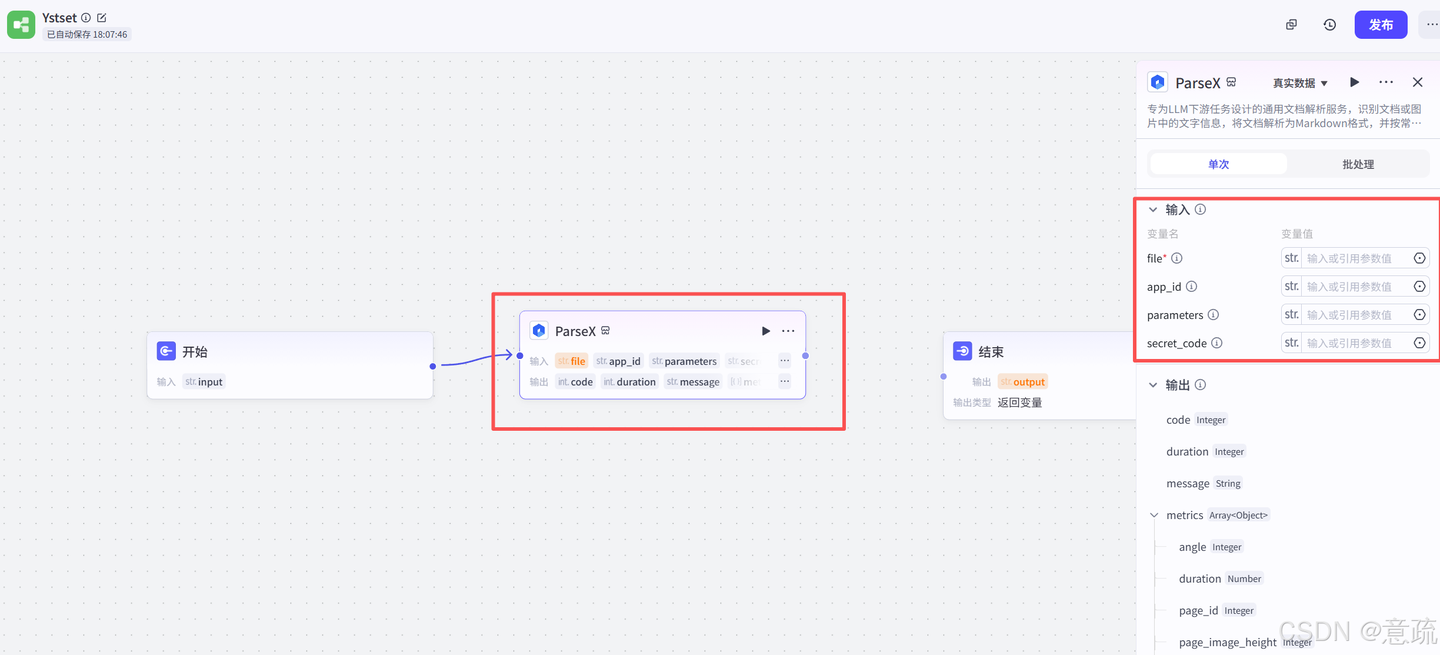The height and width of the screenshot is (655, 1440).
Task: Open the version history clock icon
Action: point(1329,25)
